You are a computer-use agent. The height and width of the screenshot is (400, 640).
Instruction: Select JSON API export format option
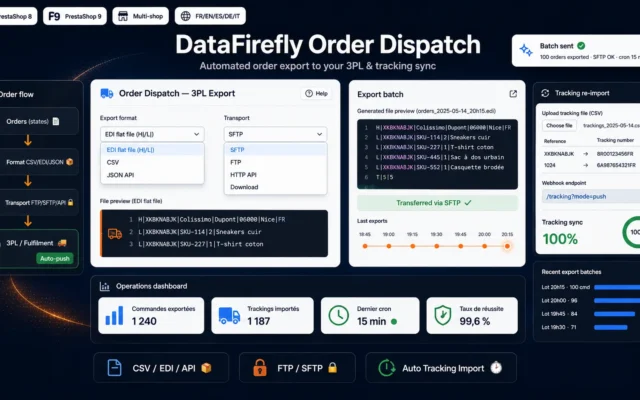pyautogui.click(x=152, y=175)
